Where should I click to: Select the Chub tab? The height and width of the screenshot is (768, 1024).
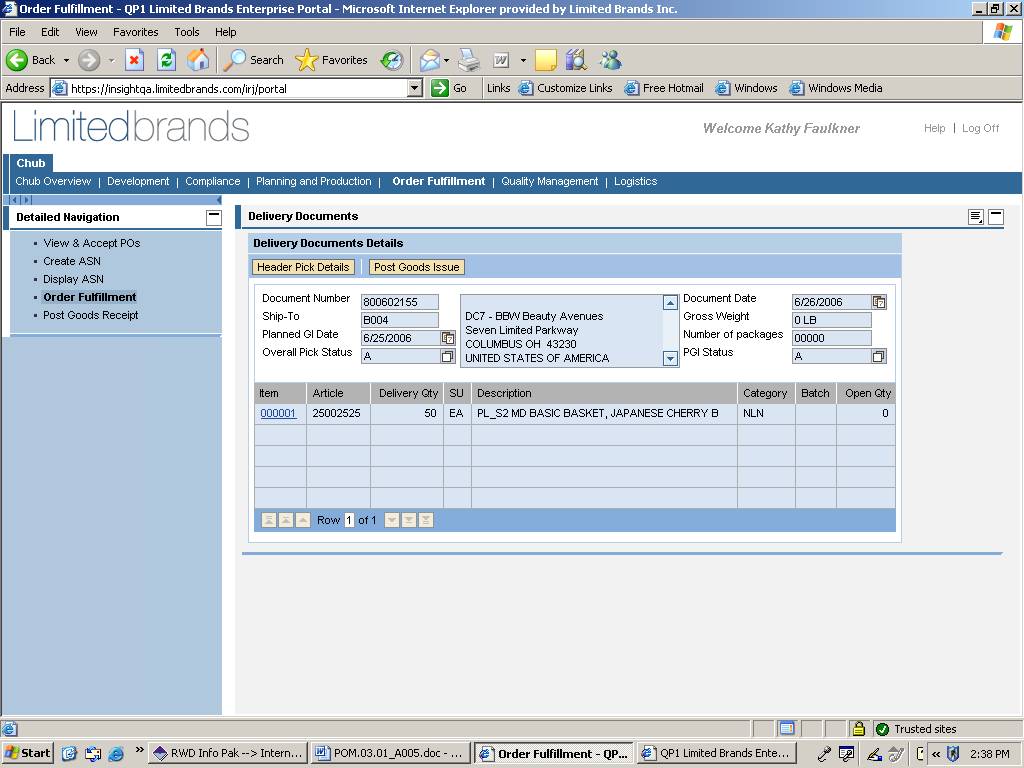(x=31, y=163)
